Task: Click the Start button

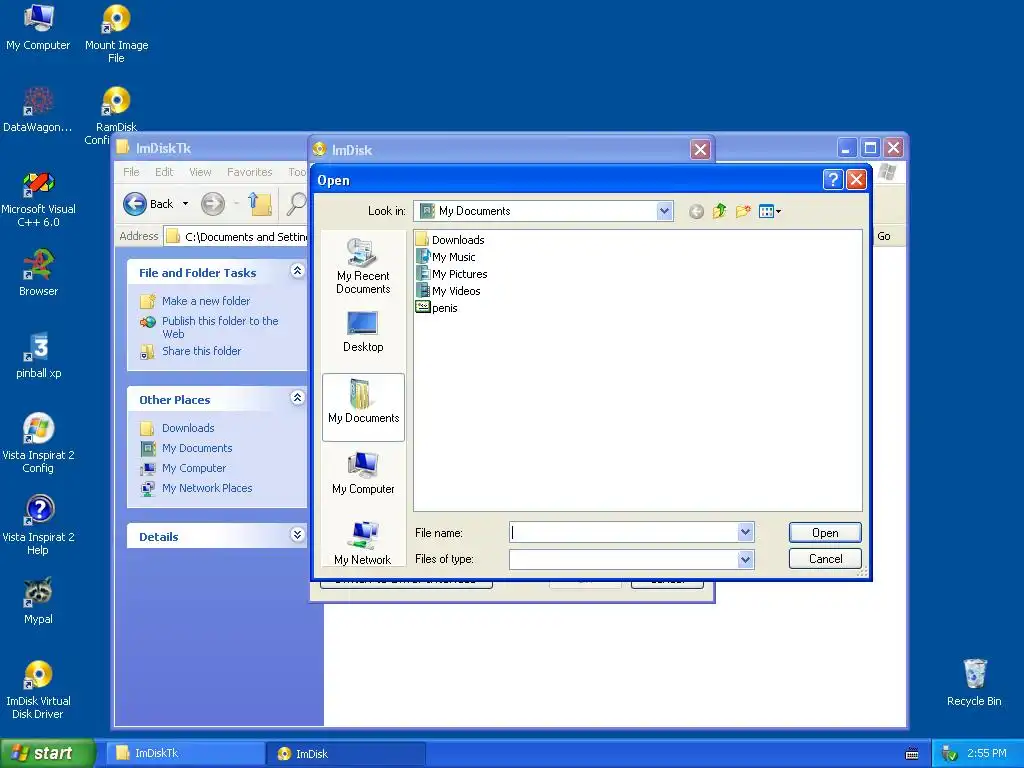Action: [x=47, y=753]
